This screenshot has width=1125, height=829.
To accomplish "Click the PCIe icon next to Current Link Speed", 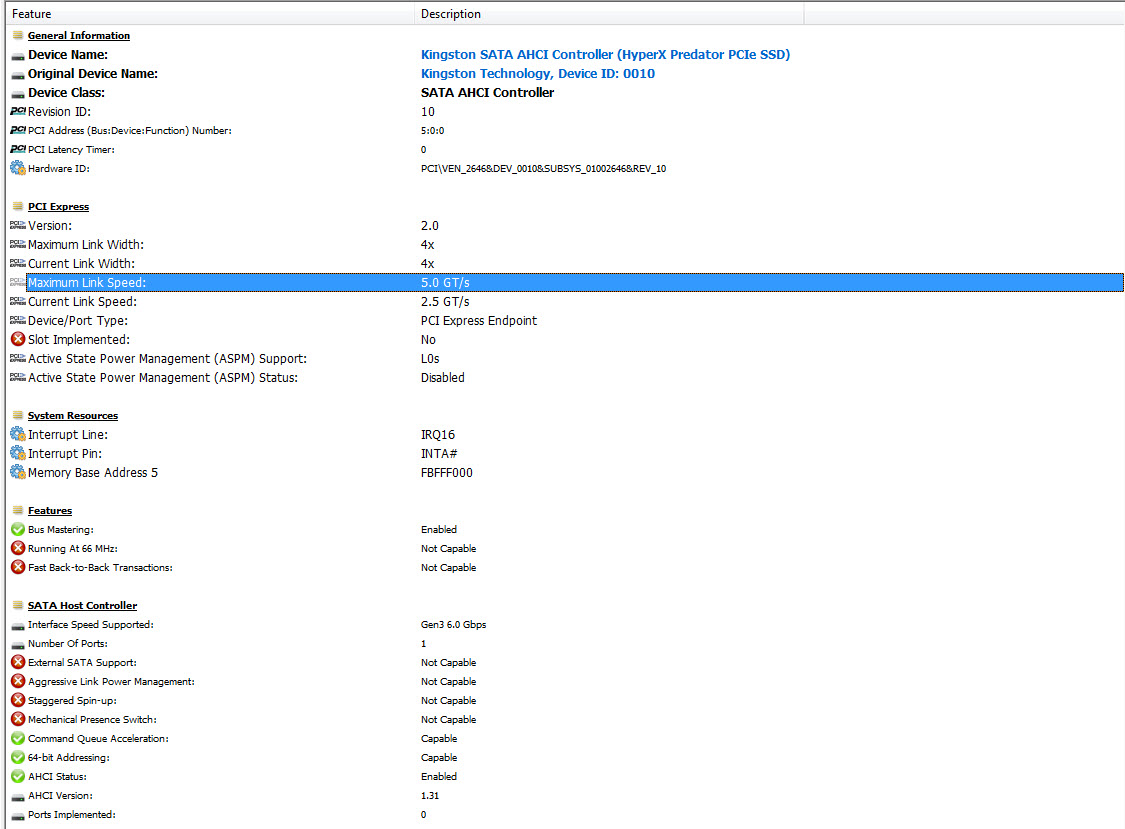I will (x=18, y=301).
